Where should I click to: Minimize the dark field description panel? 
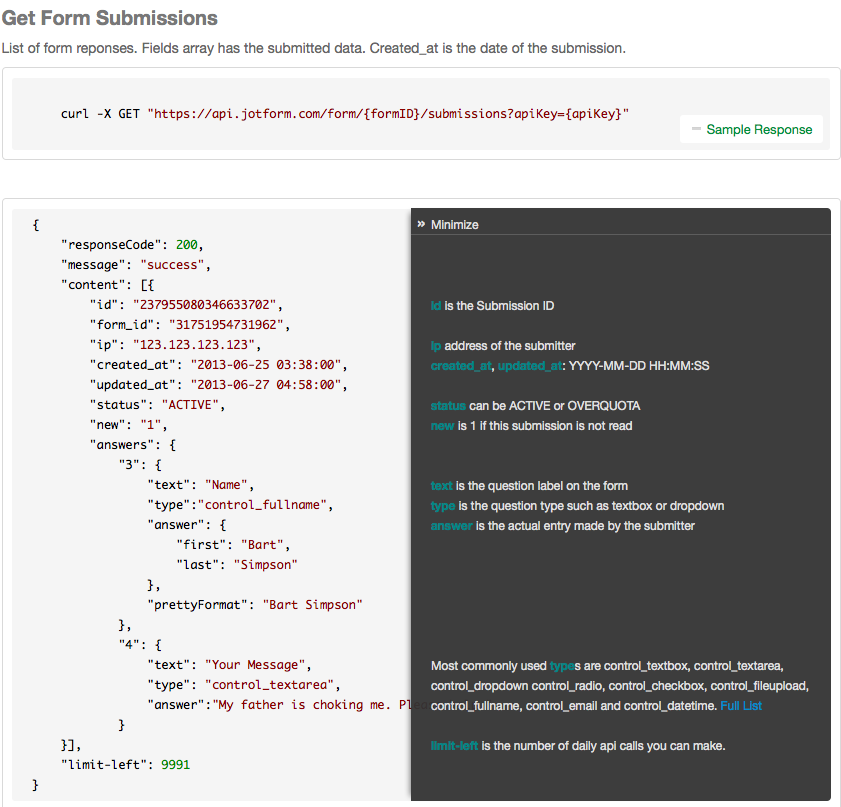454,225
